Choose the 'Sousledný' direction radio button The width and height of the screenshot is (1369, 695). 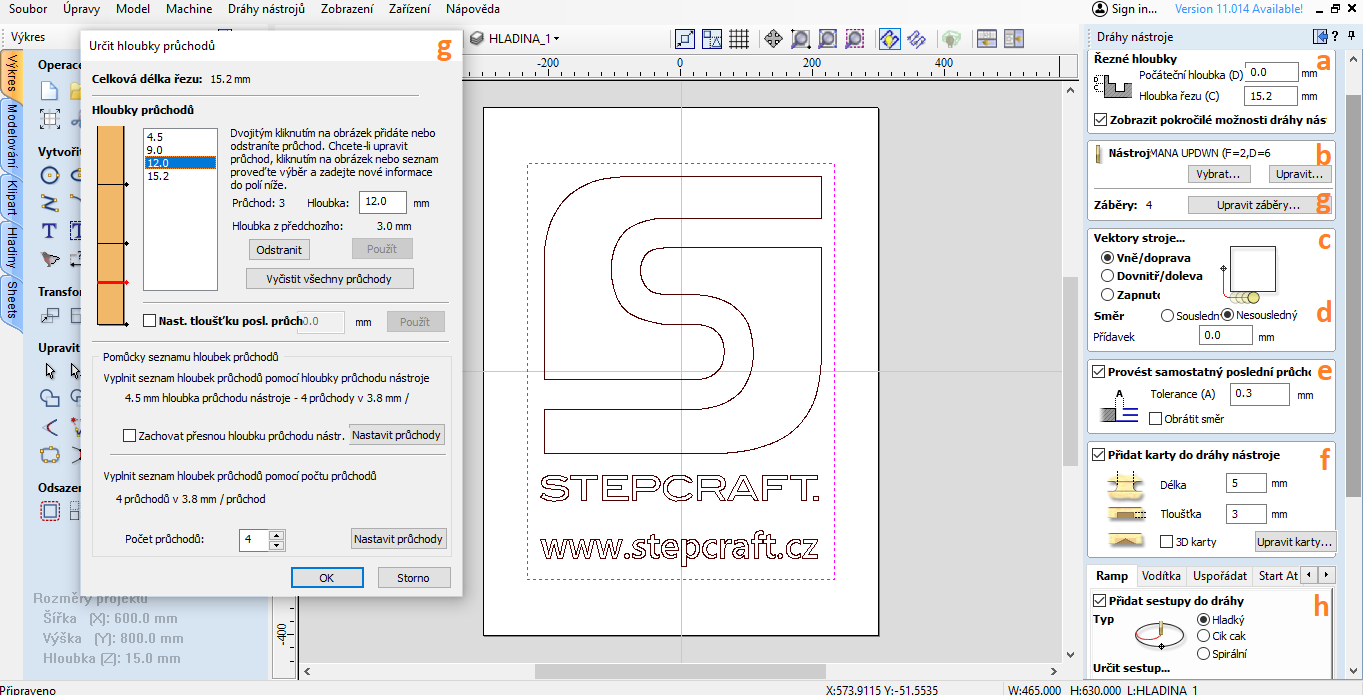tap(1167, 315)
